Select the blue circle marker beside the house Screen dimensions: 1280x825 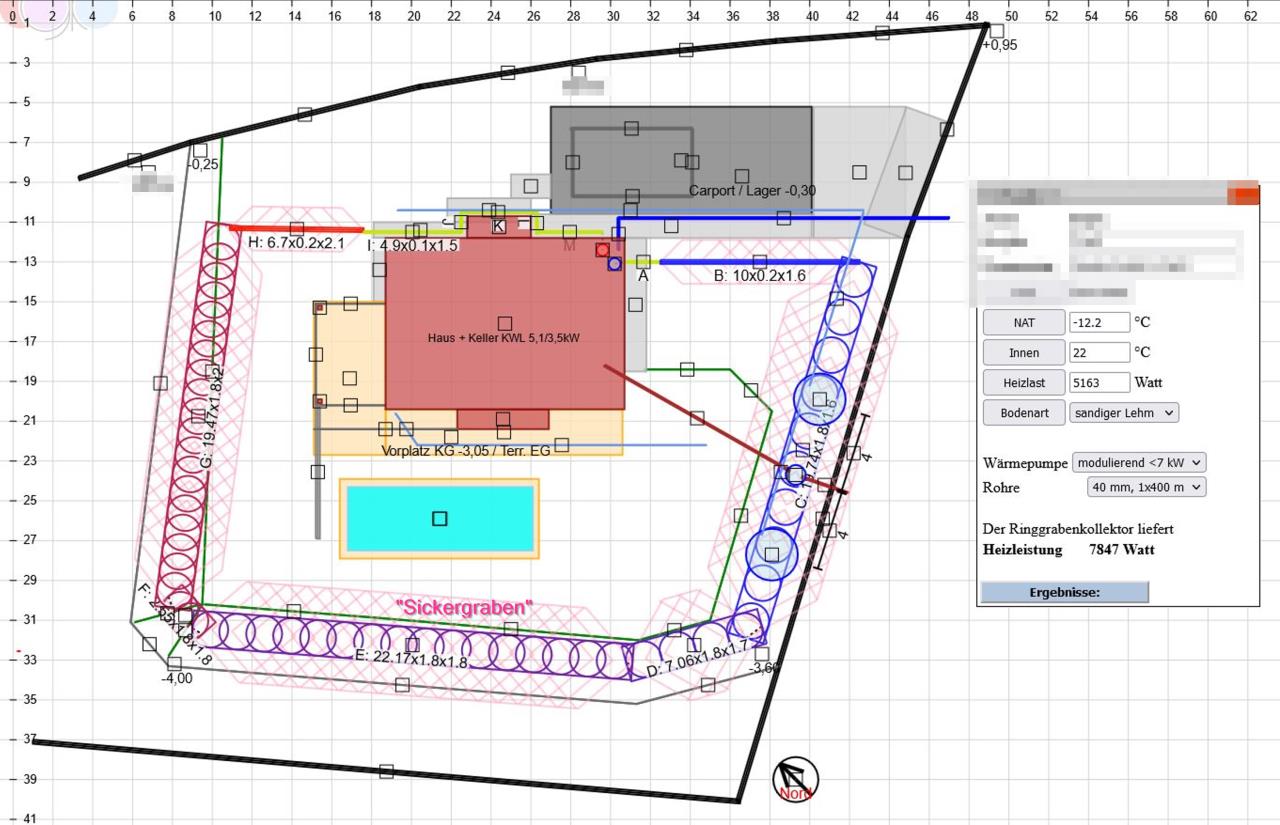(x=614, y=264)
